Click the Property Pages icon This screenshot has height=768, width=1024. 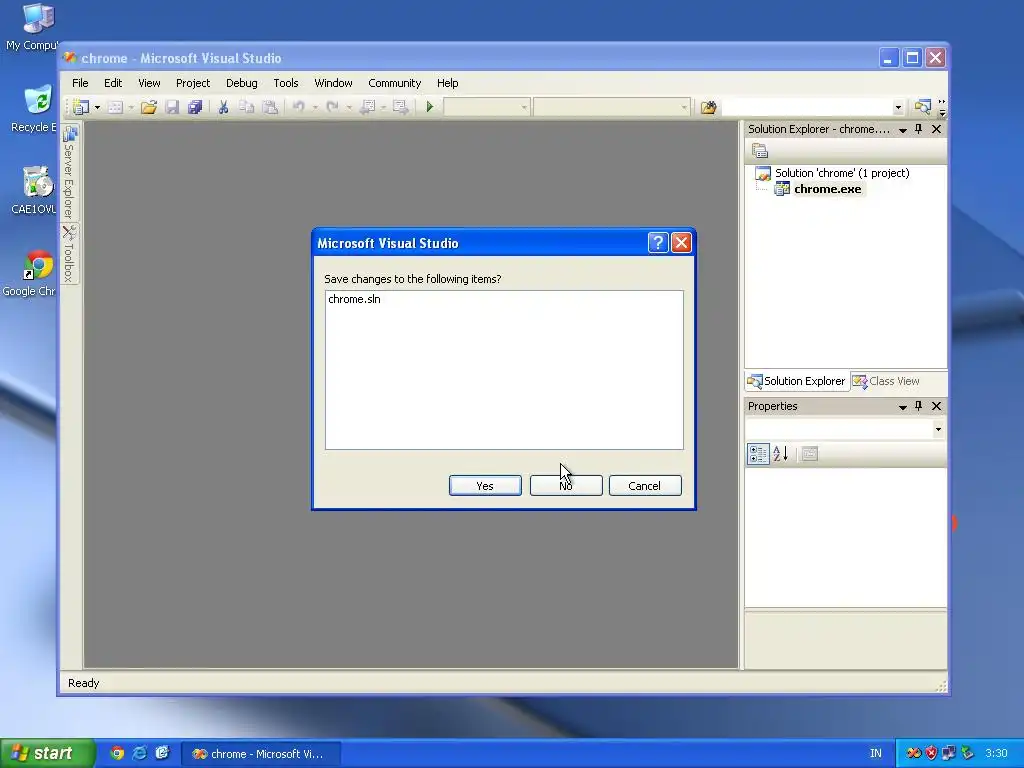pos(810,454)
